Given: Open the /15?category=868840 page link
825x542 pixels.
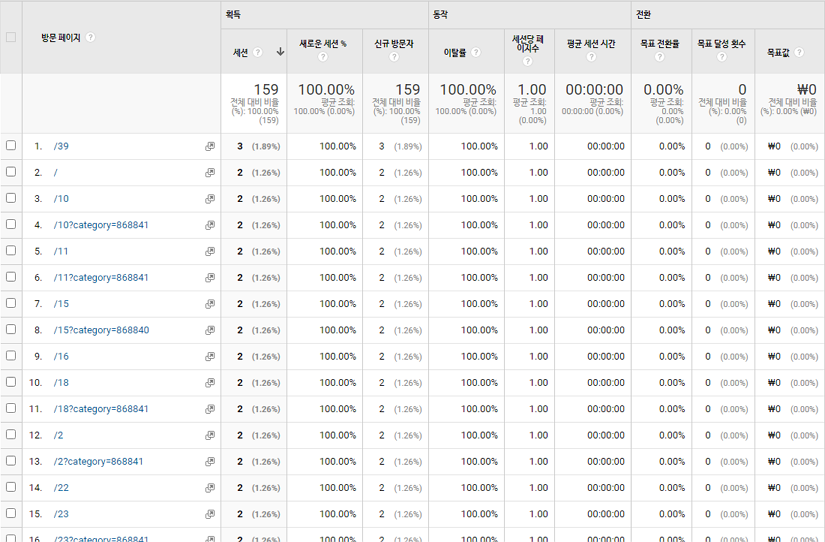Looking at the screenshot, I should (x=101, y=330).
